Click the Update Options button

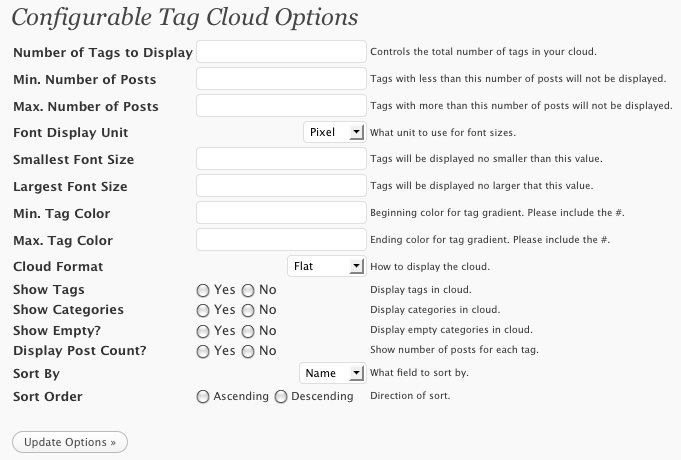70,441
